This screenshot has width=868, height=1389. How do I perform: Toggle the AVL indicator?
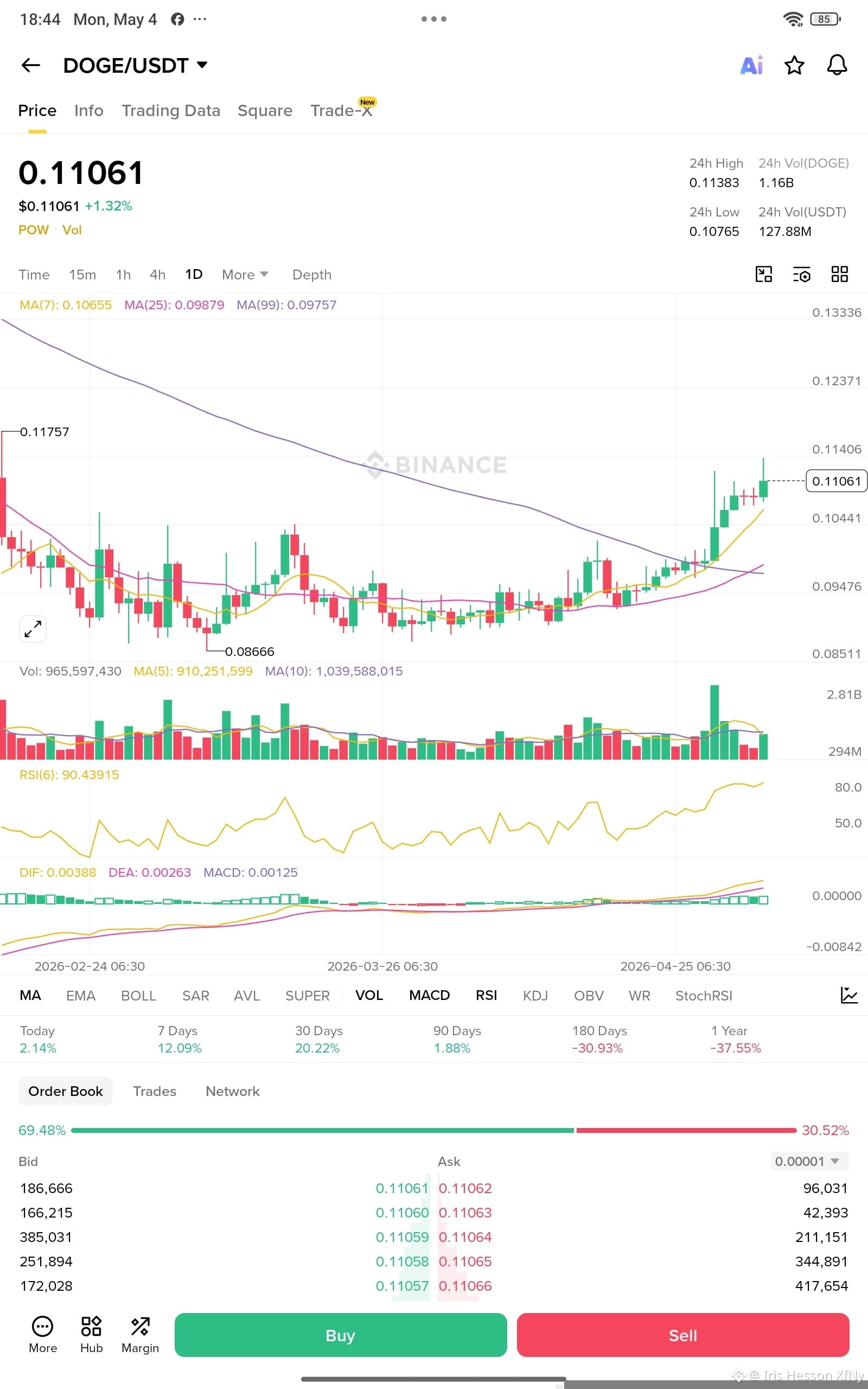click(x=247, y=995)
